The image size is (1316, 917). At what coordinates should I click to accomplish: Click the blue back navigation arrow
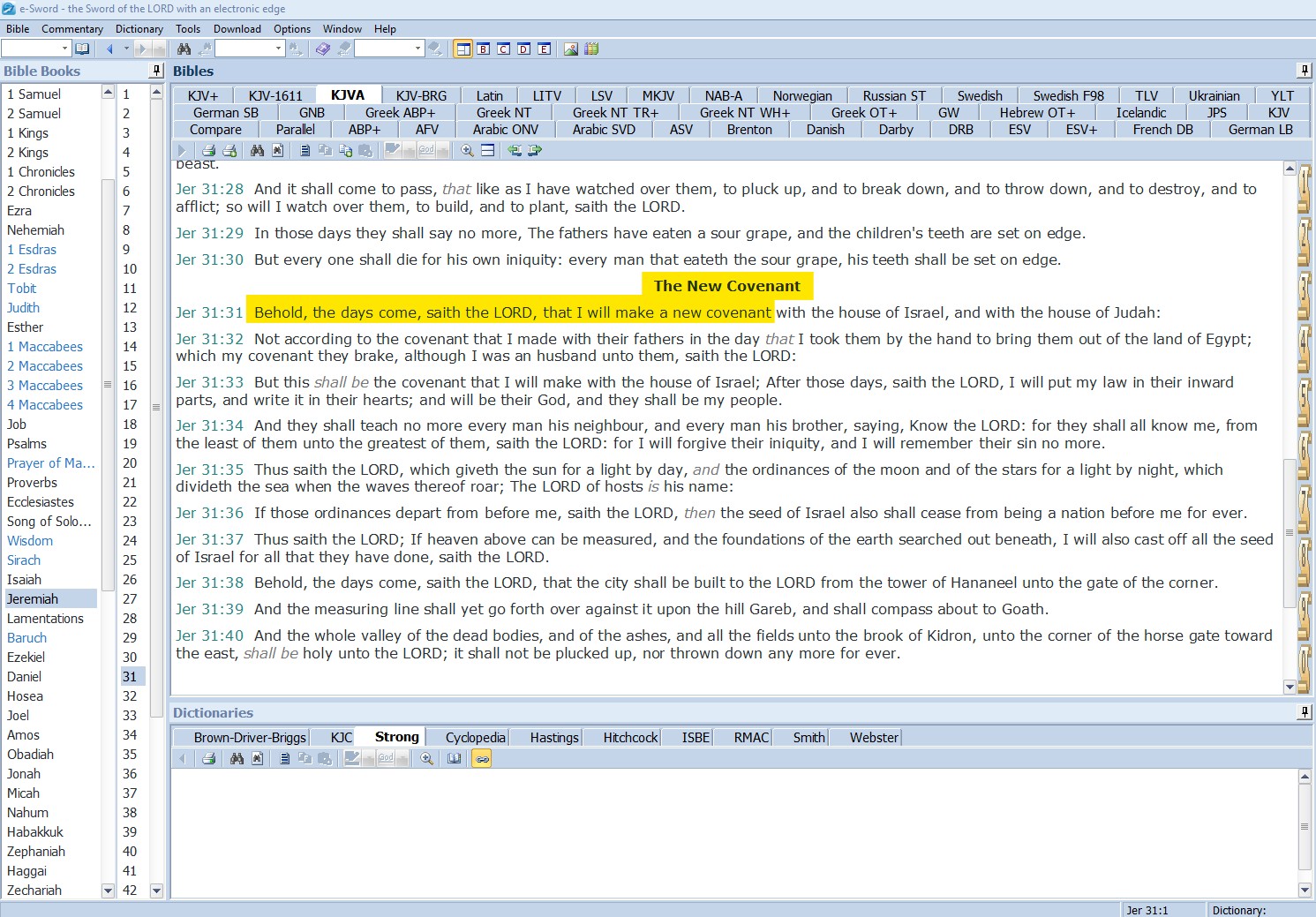pyautogui.click(x=110, y=49)
